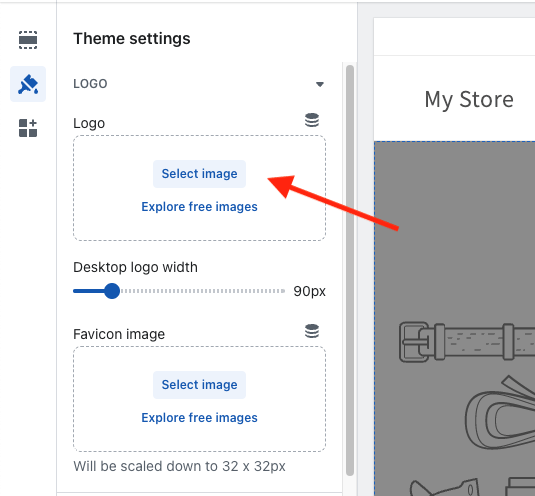
Task: Open the Add apps blocks icon
Action: [x=28, y=128]
